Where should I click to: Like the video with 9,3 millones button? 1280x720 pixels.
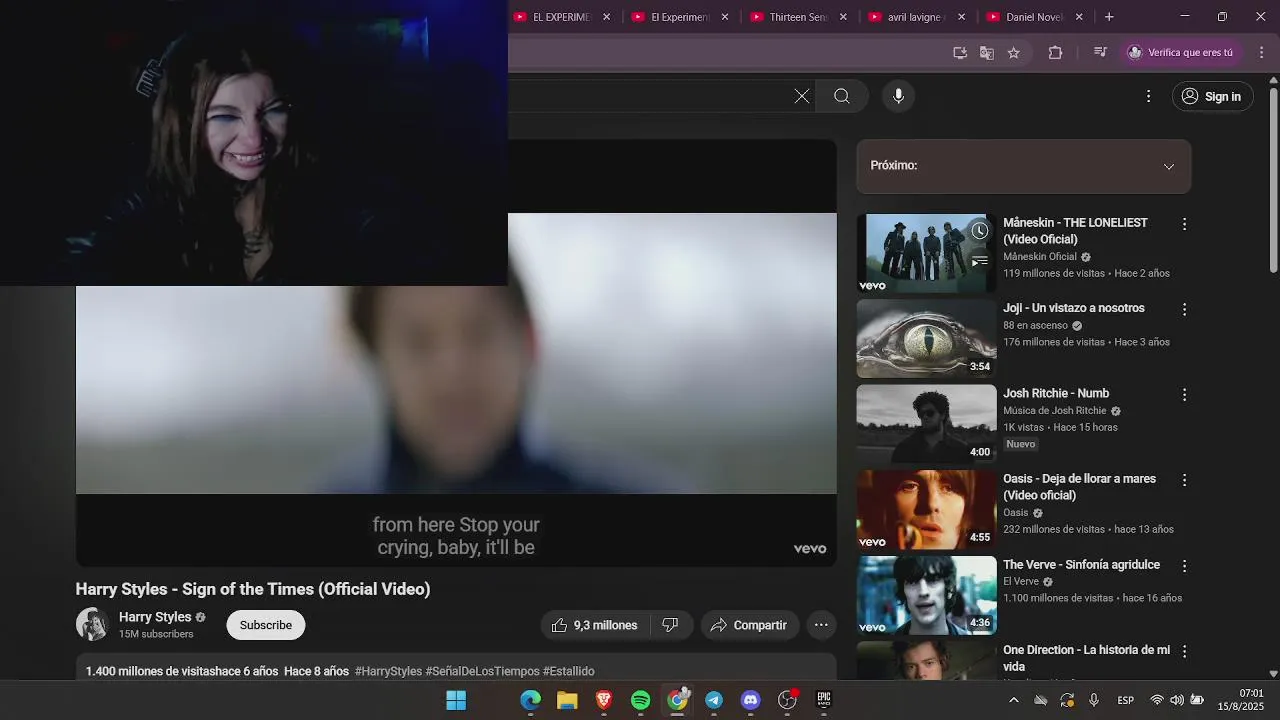[595, 625]
